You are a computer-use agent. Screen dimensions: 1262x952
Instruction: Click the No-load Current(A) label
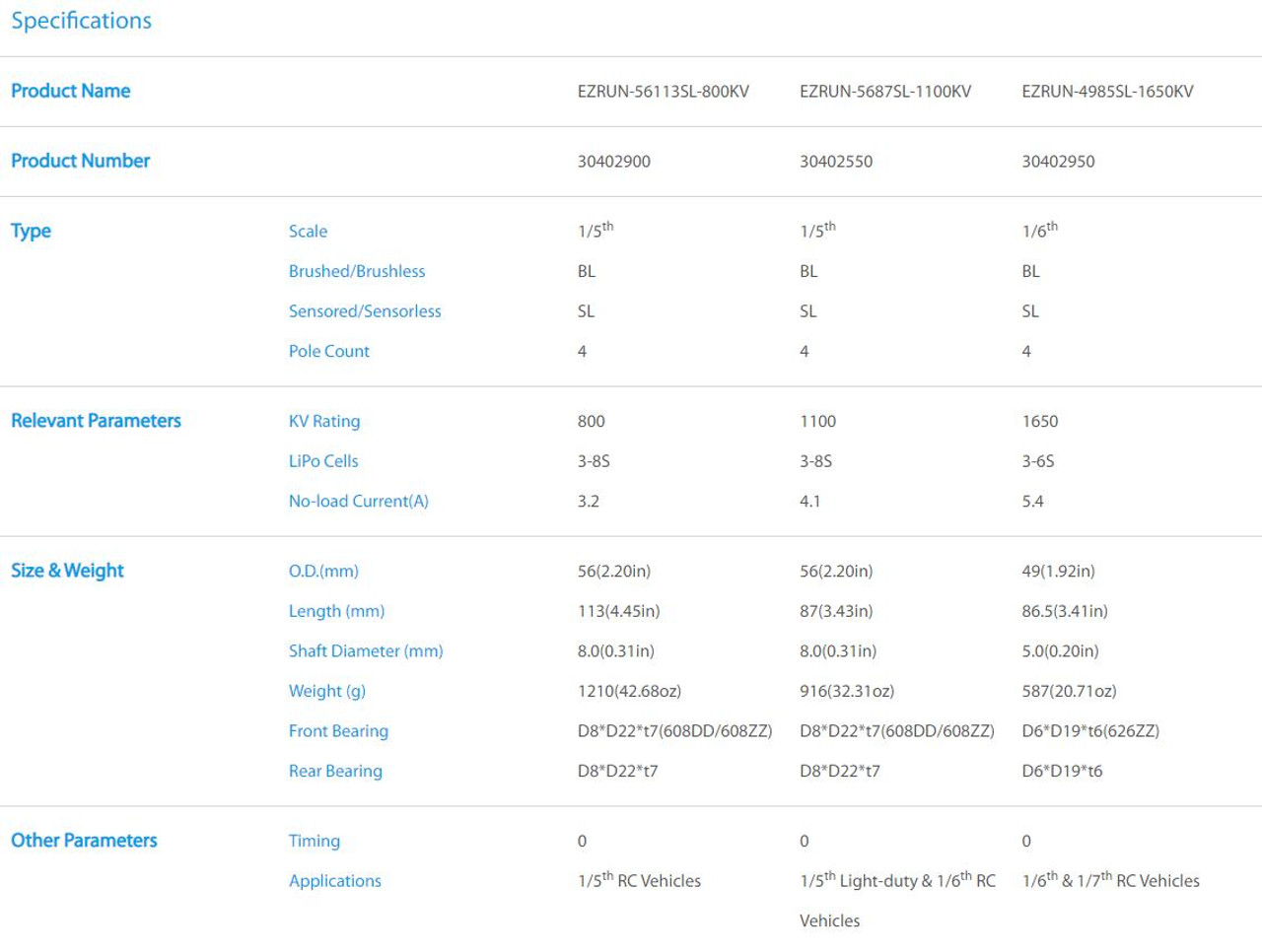click(x=358, y=501)
